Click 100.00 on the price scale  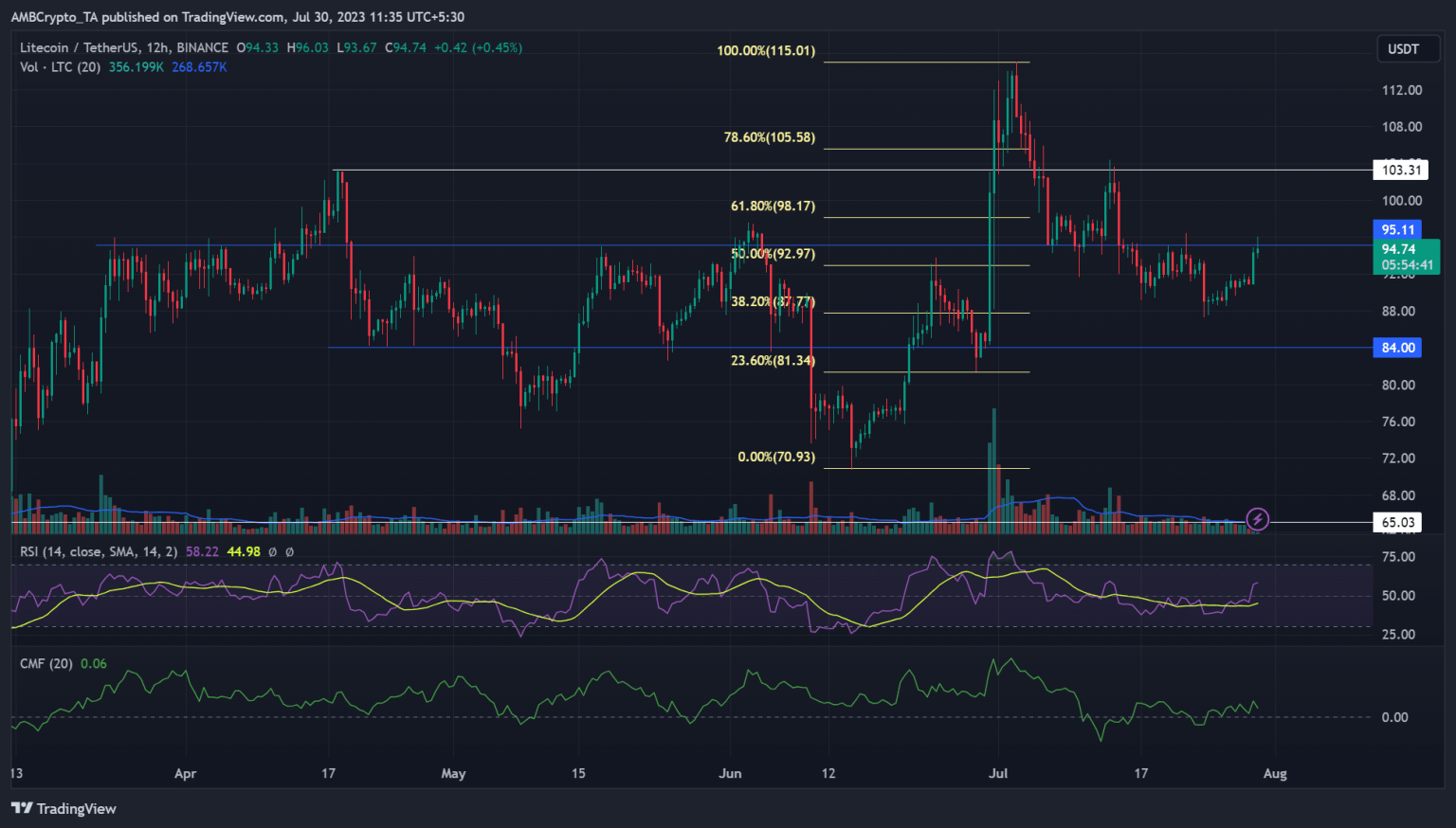(x=1402, y=200)
